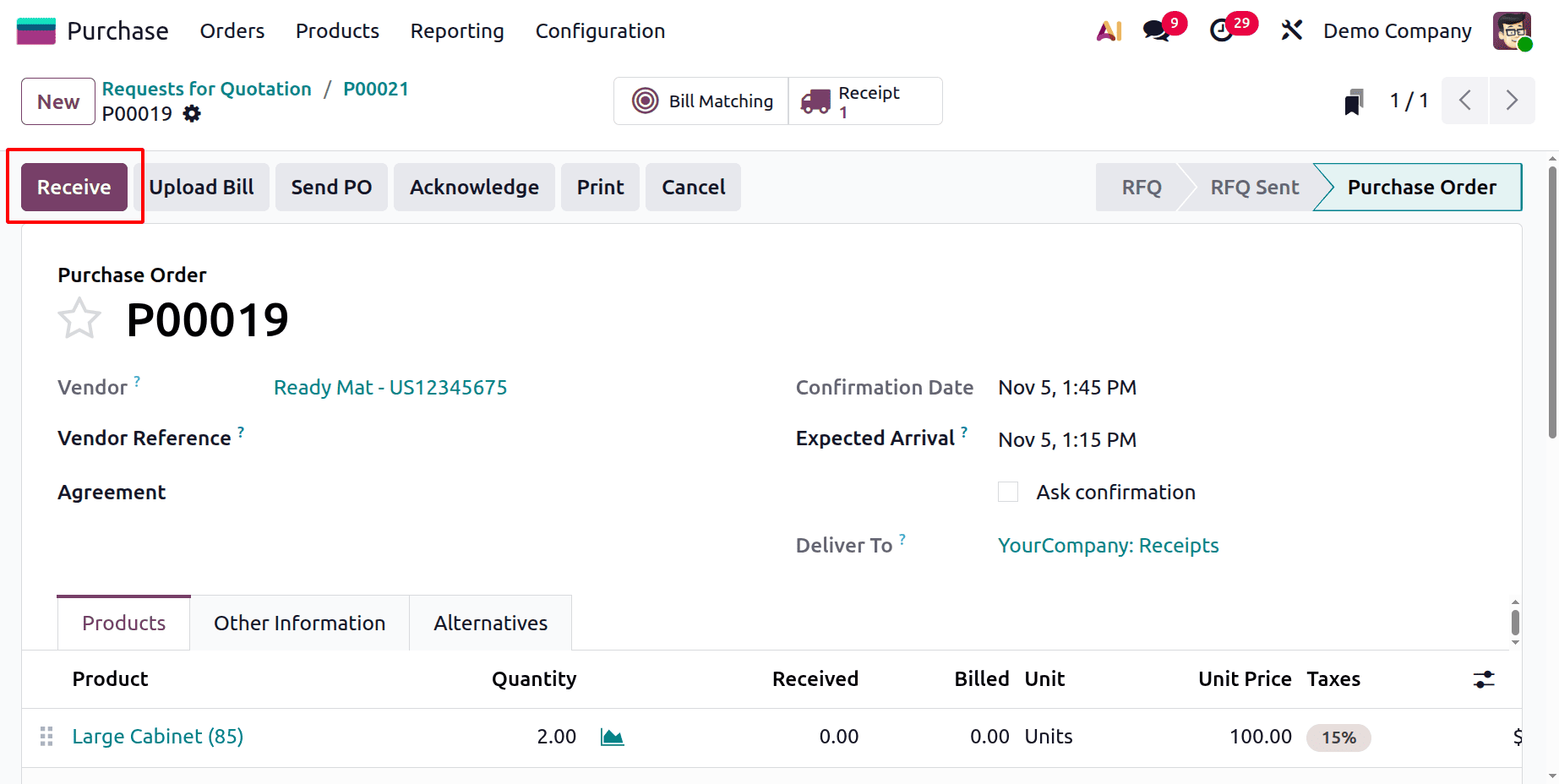Click the AI assistant icon in the top bar

click(1108, 30)
